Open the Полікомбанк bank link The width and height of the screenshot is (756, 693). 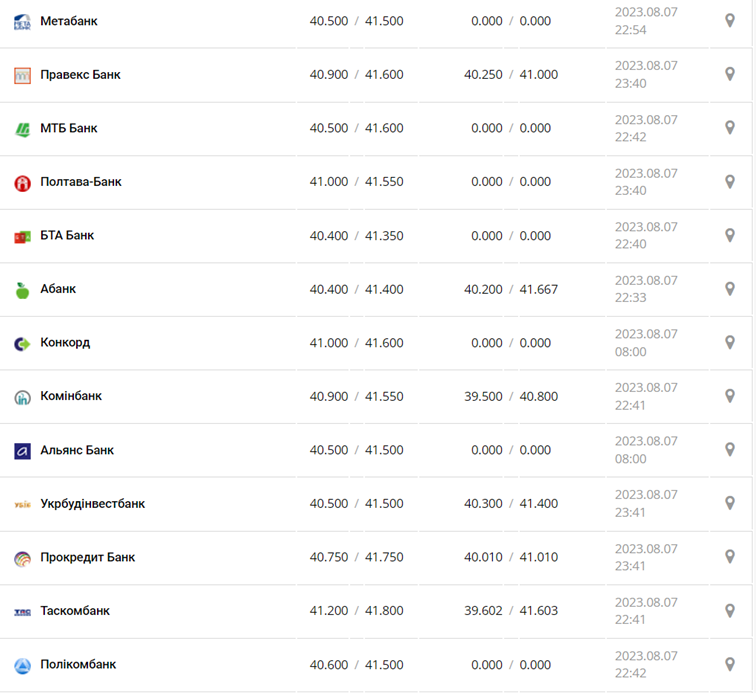point(78,665)
